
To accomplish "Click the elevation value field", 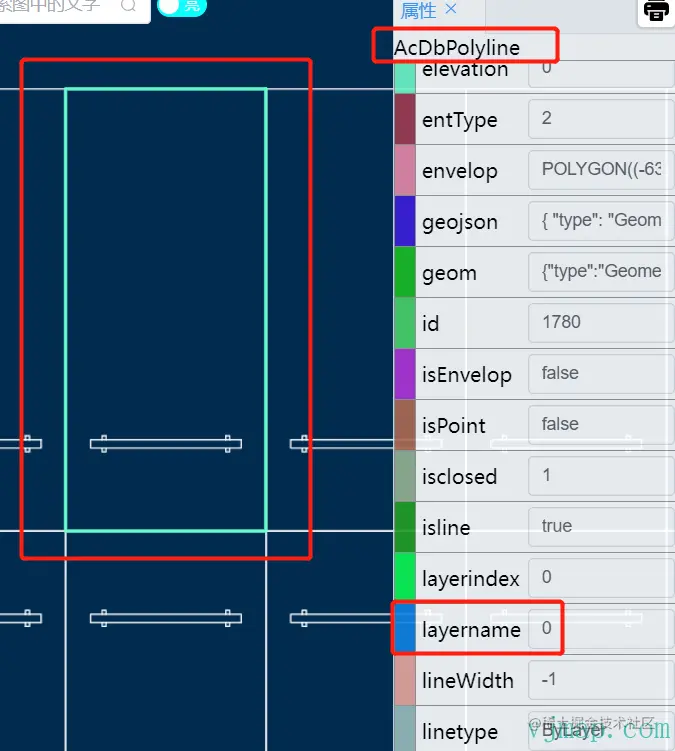I will [601, 74].
